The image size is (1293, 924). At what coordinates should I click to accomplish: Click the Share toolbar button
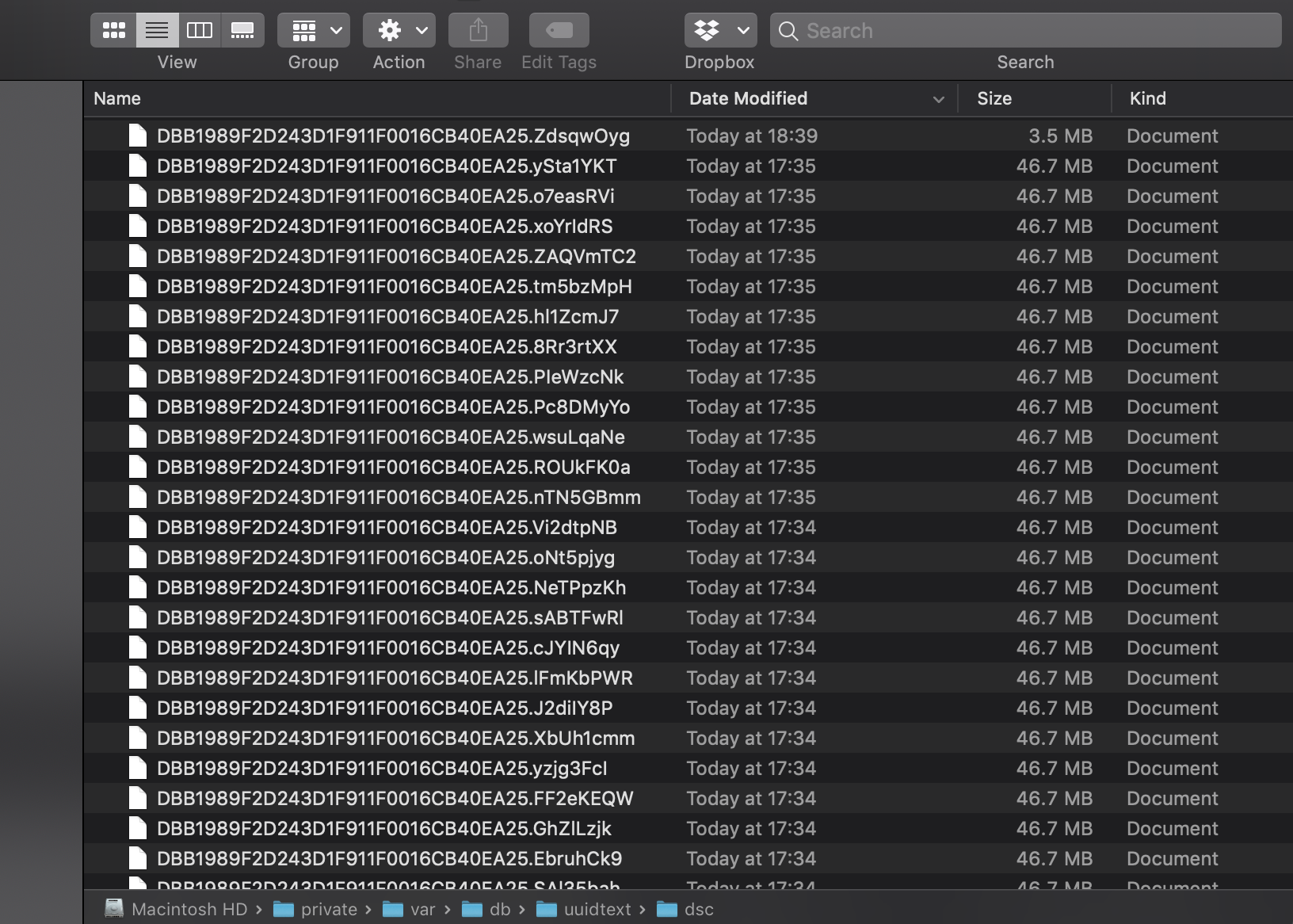pos(478,31)
